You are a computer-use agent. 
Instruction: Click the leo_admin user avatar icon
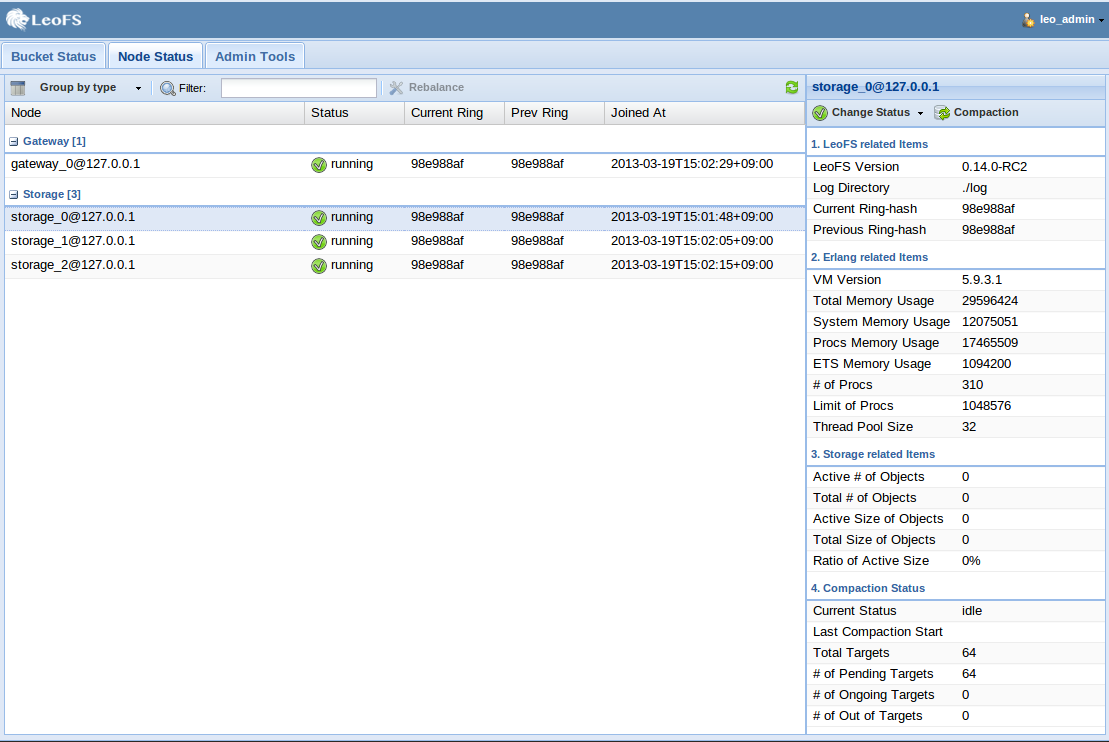[x=1028, y=20]
